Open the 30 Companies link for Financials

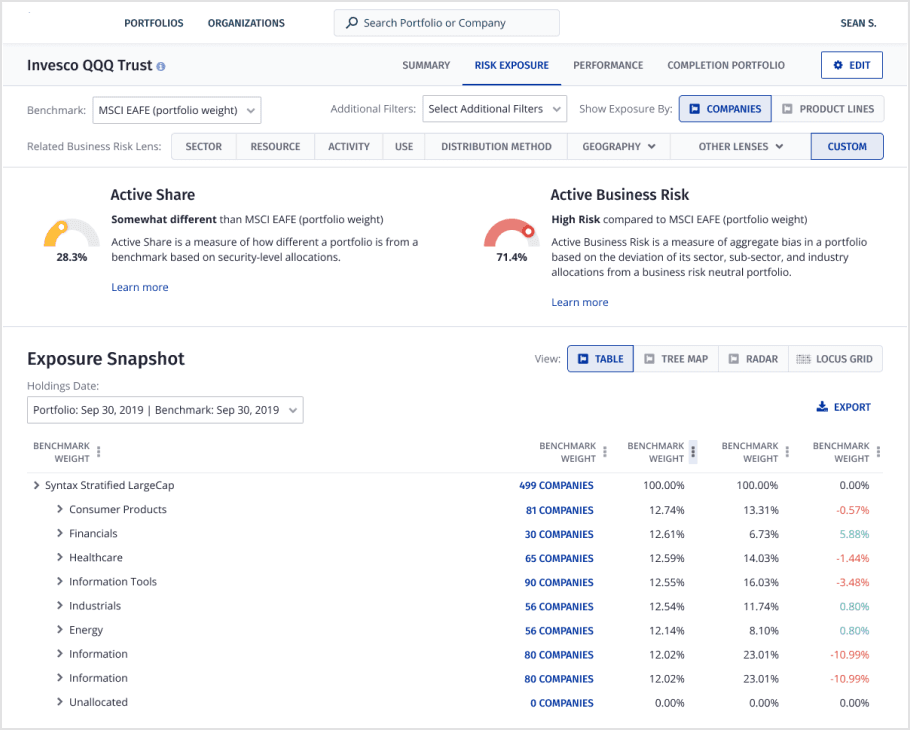tap(559, 534)
